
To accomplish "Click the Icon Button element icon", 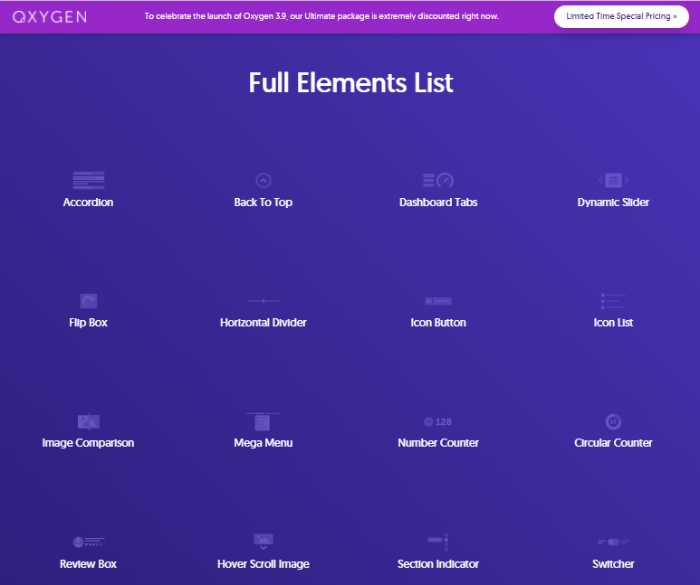I will [x=438, y=301].
